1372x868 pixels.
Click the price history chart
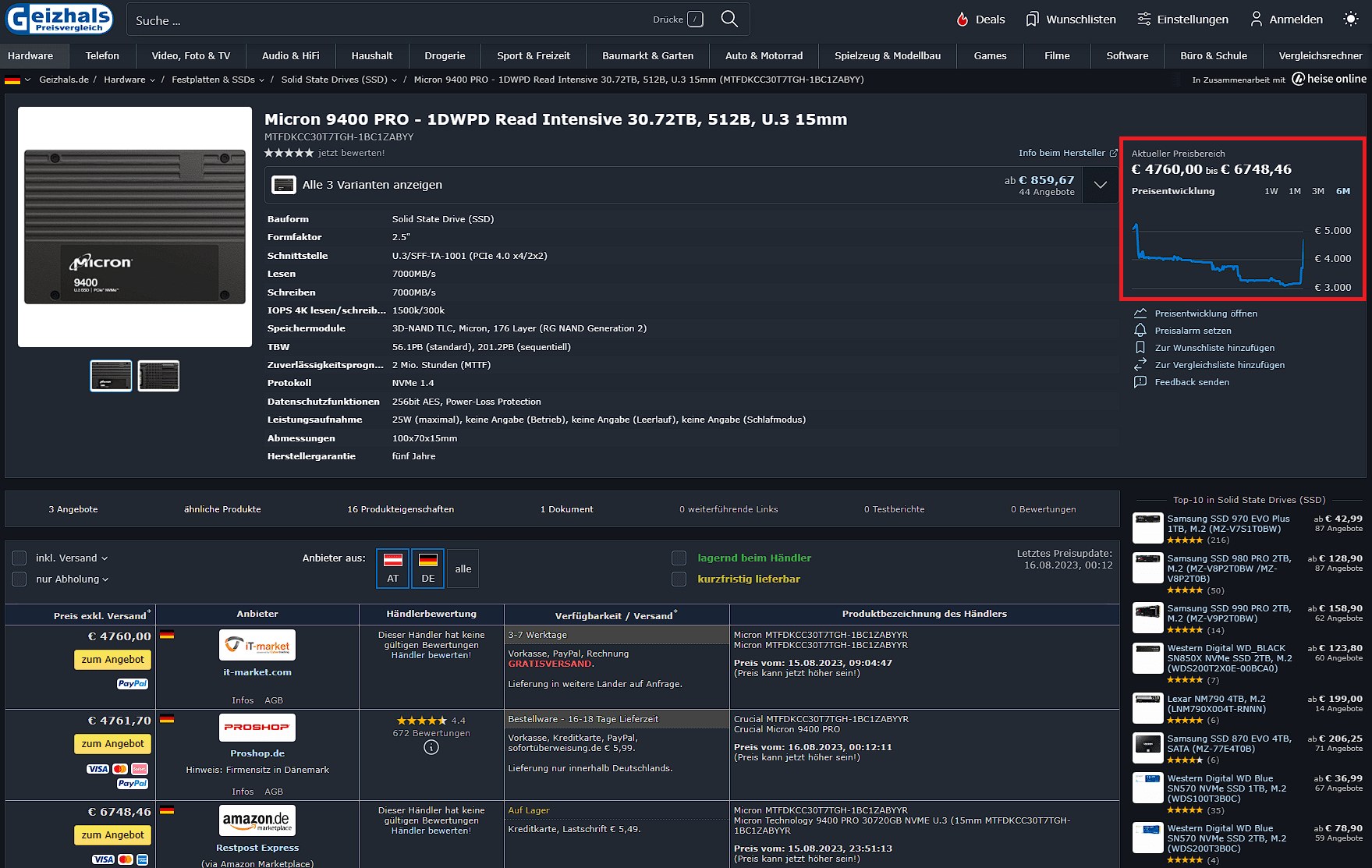(x=1217, y=254)
